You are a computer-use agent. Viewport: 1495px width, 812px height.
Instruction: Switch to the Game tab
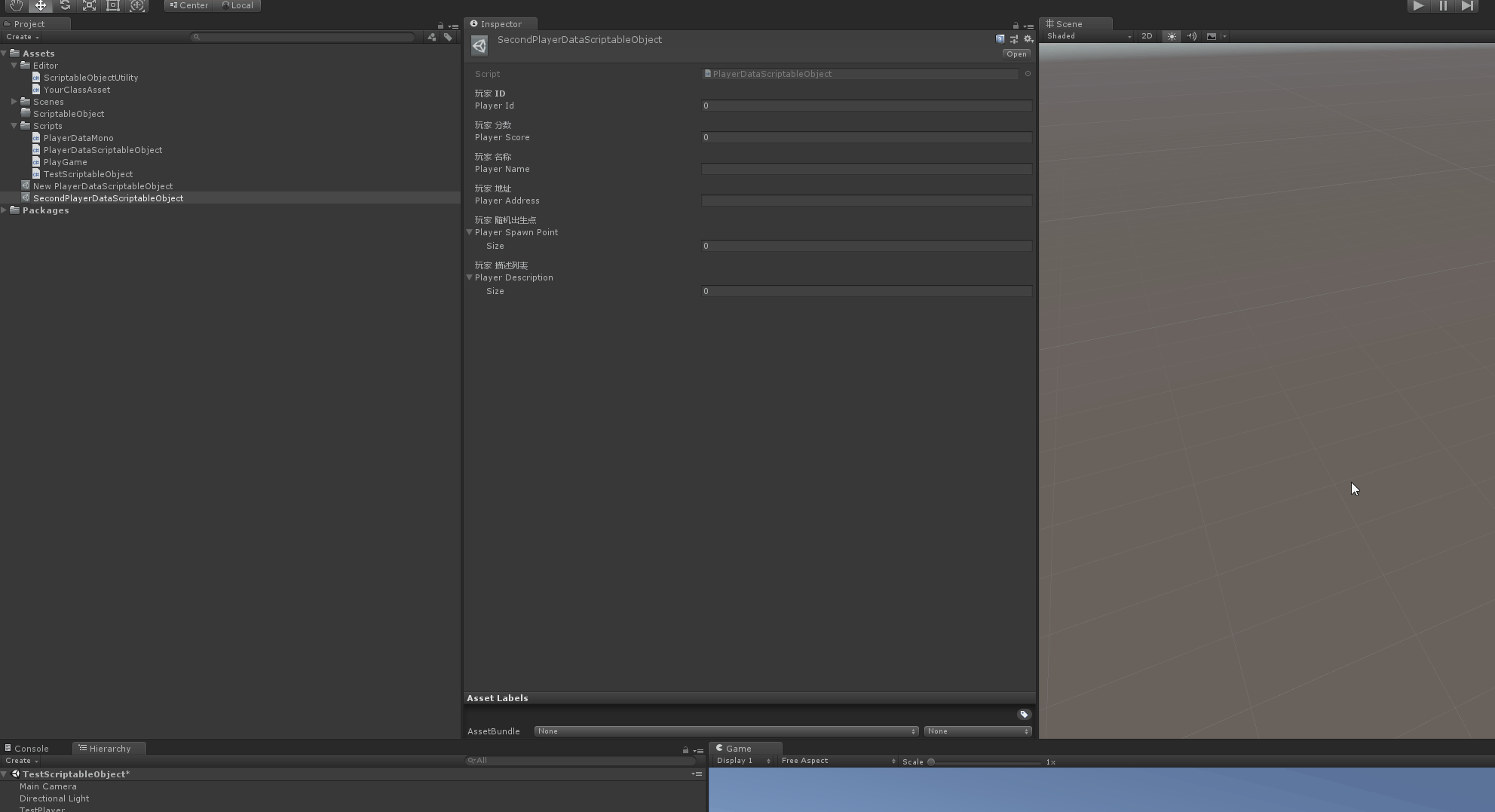pyautogui.click(x=735, y=748)
